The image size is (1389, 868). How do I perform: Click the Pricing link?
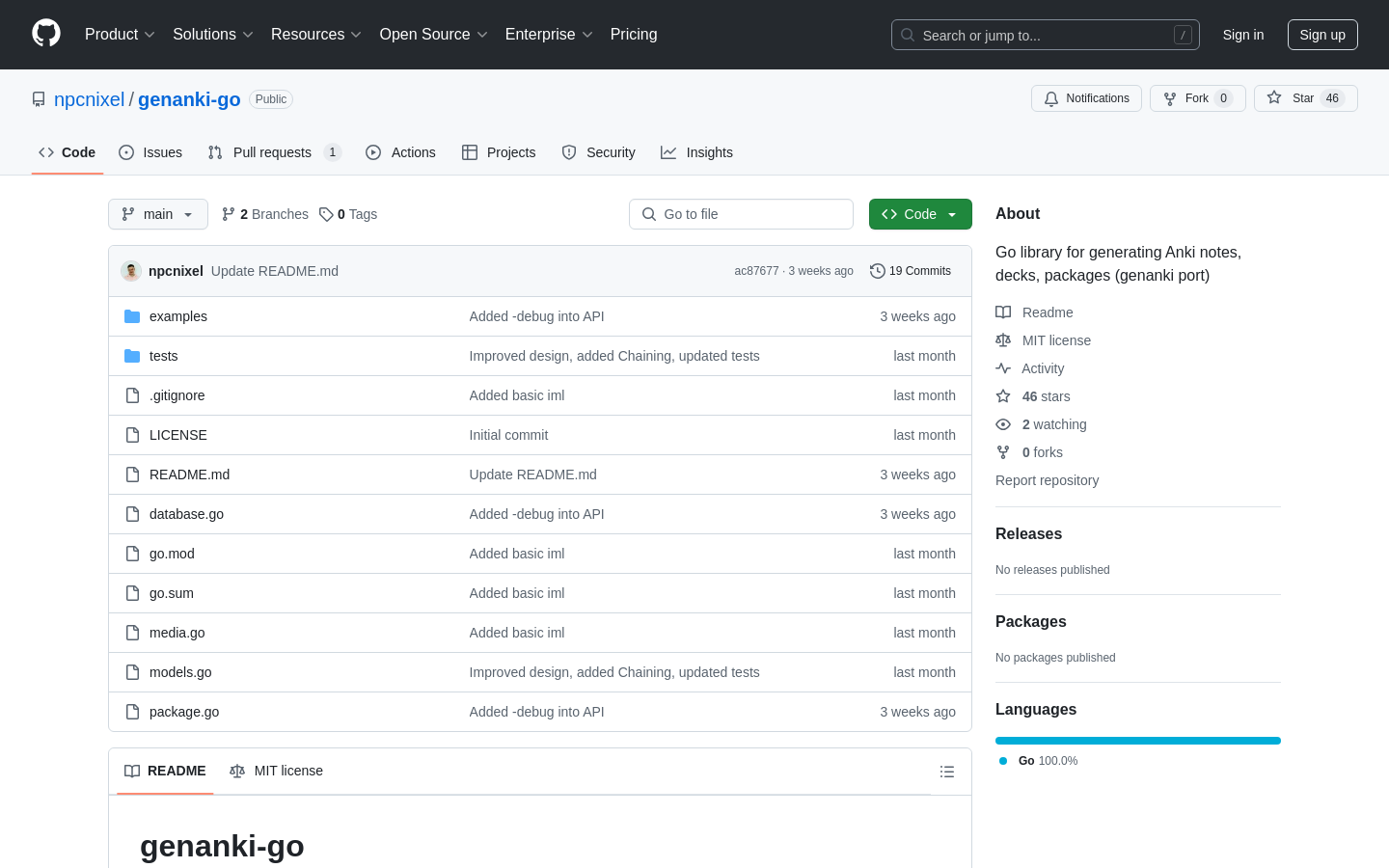634,34
